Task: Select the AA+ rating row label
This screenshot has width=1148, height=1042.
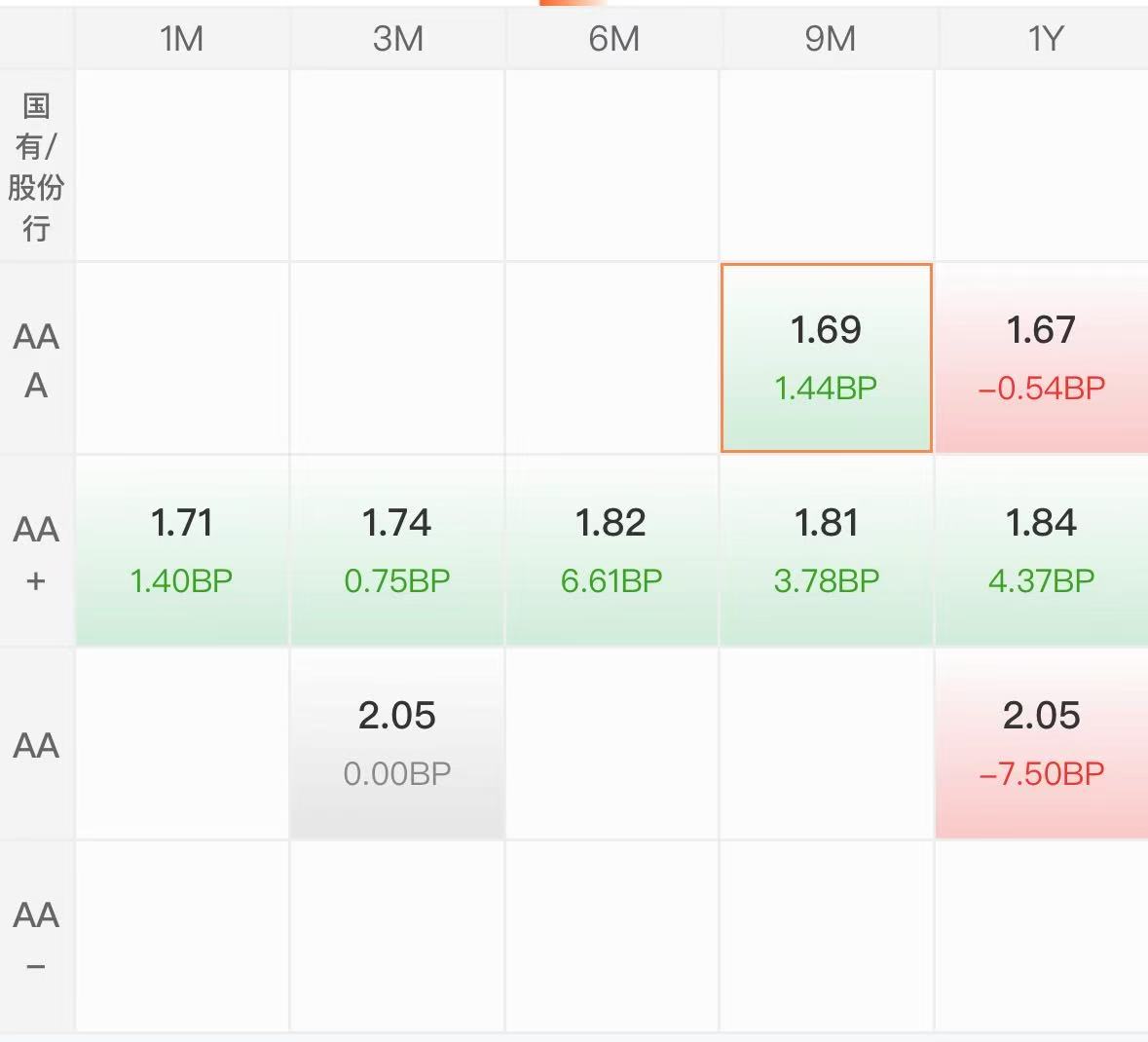Action: (36, 552)
